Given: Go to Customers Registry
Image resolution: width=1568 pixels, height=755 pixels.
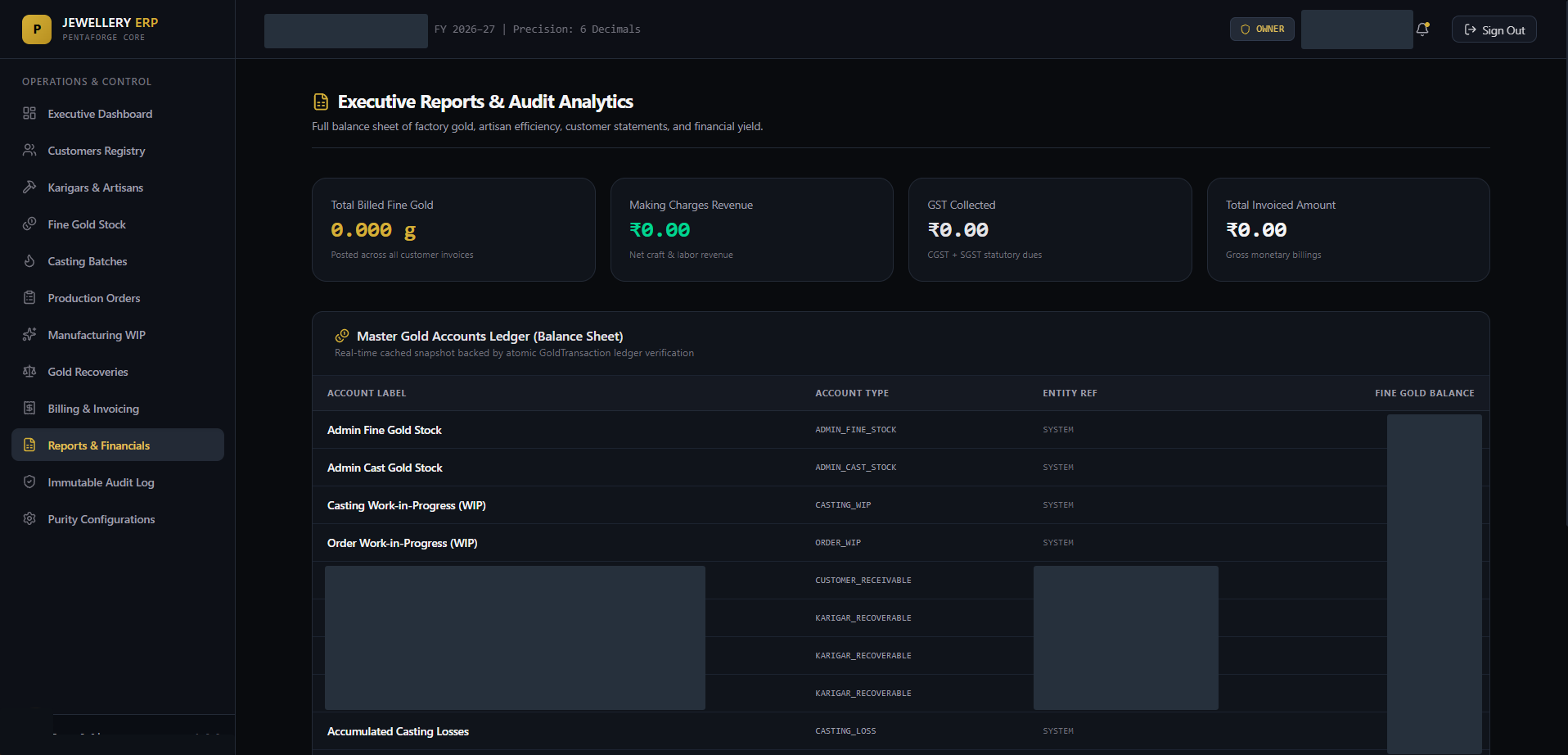Looking at the screenshot, I should point(118,150).
